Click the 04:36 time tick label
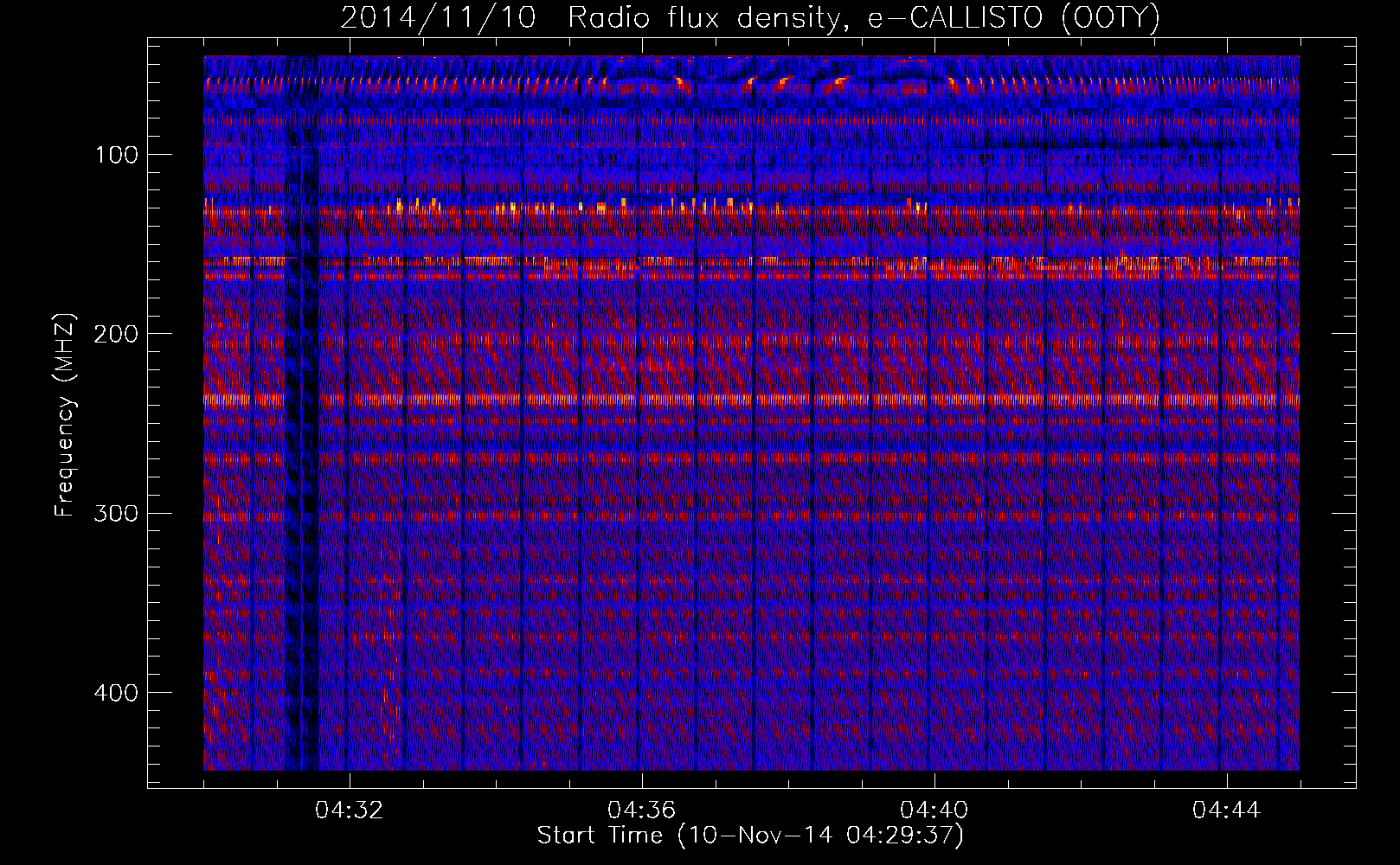Viewport: 1400px width, 865px height. point(642,811)
